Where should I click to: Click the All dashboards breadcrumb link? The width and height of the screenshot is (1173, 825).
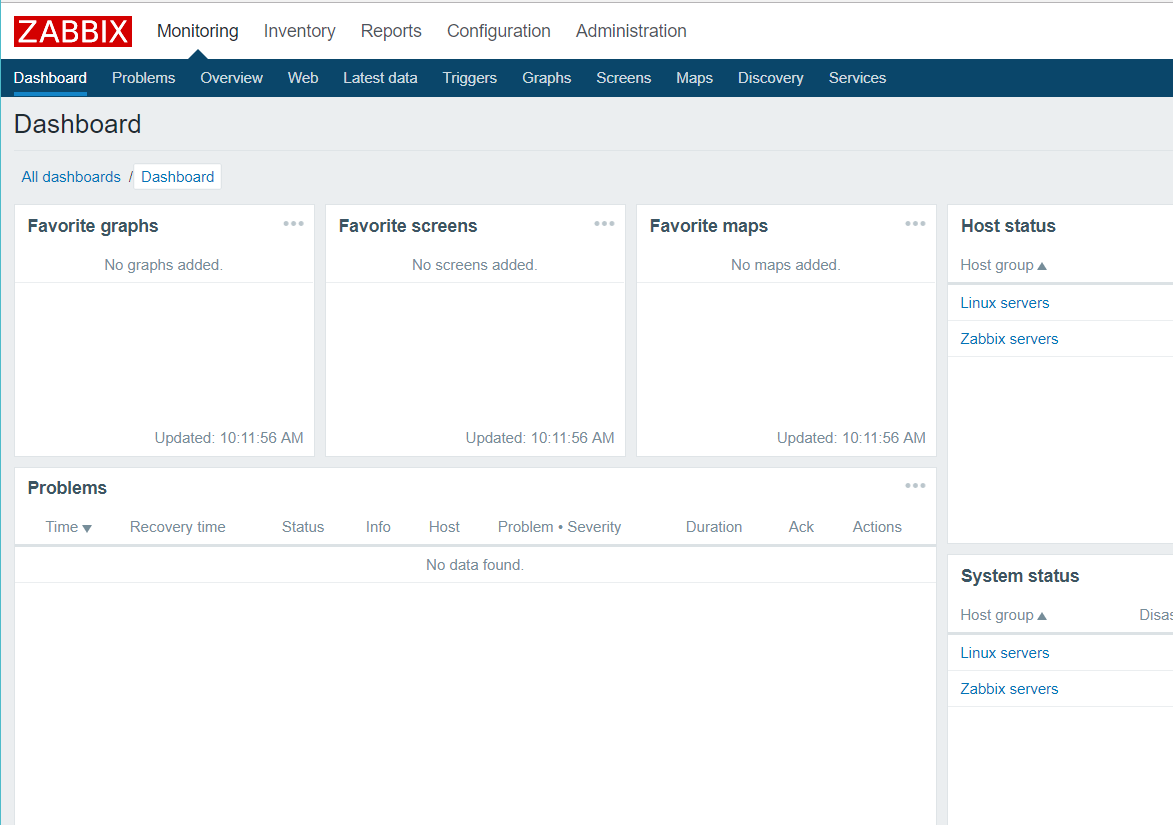click(71, 177)
